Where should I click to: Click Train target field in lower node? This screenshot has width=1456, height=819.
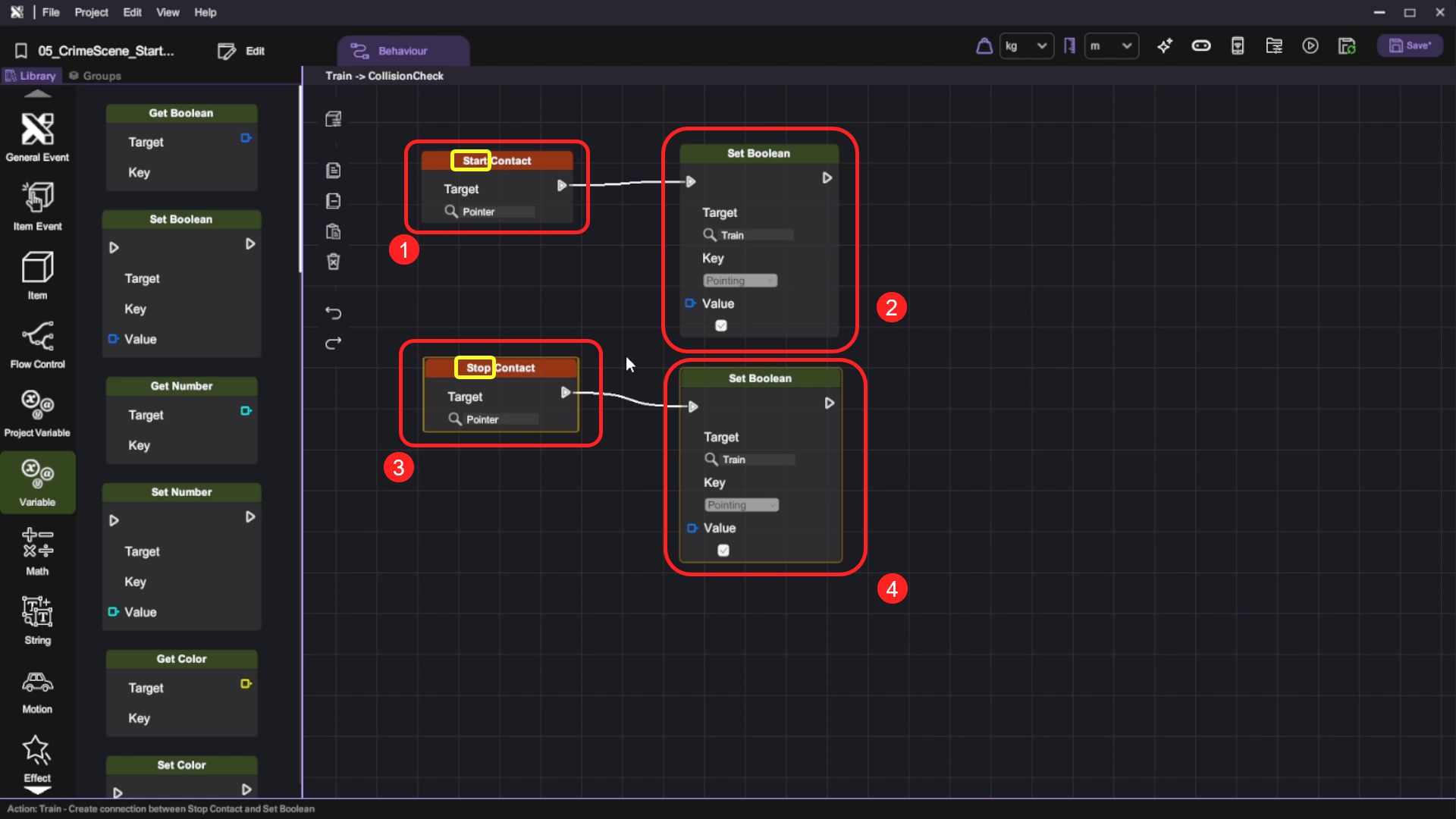(756, 460)
